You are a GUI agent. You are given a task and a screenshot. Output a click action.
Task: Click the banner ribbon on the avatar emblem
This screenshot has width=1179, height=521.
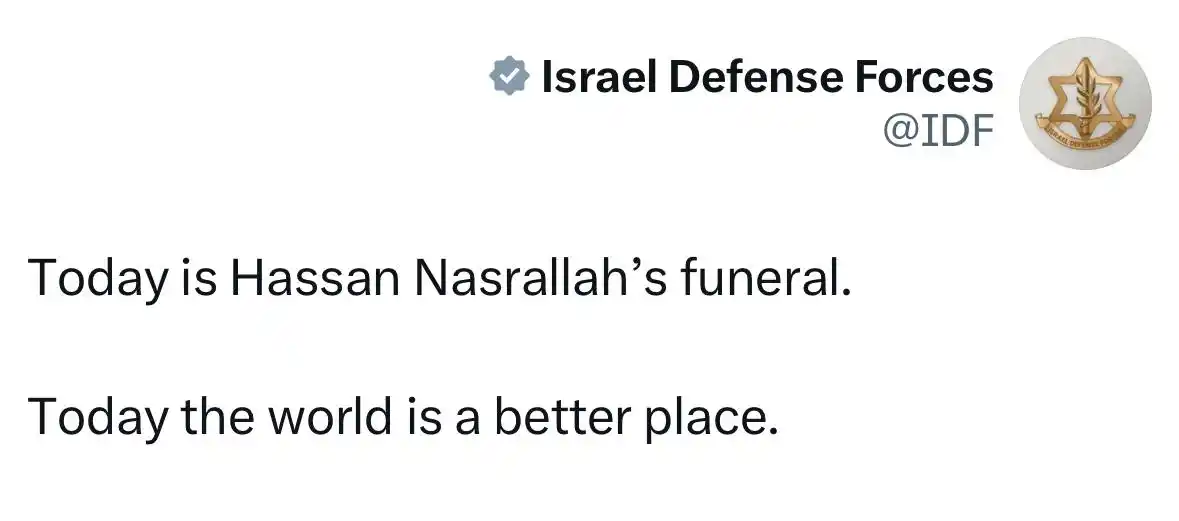1085,137
